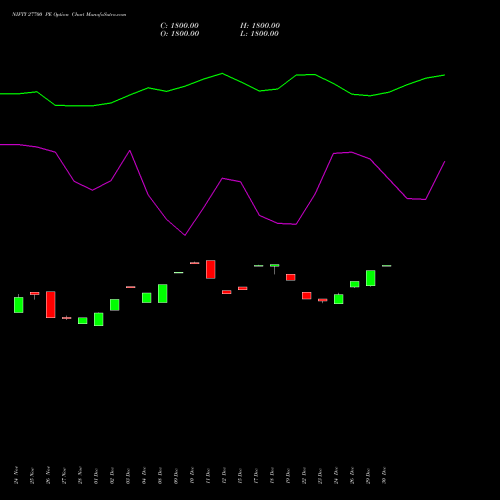Click the 30 Dec date label

[384, 475]
